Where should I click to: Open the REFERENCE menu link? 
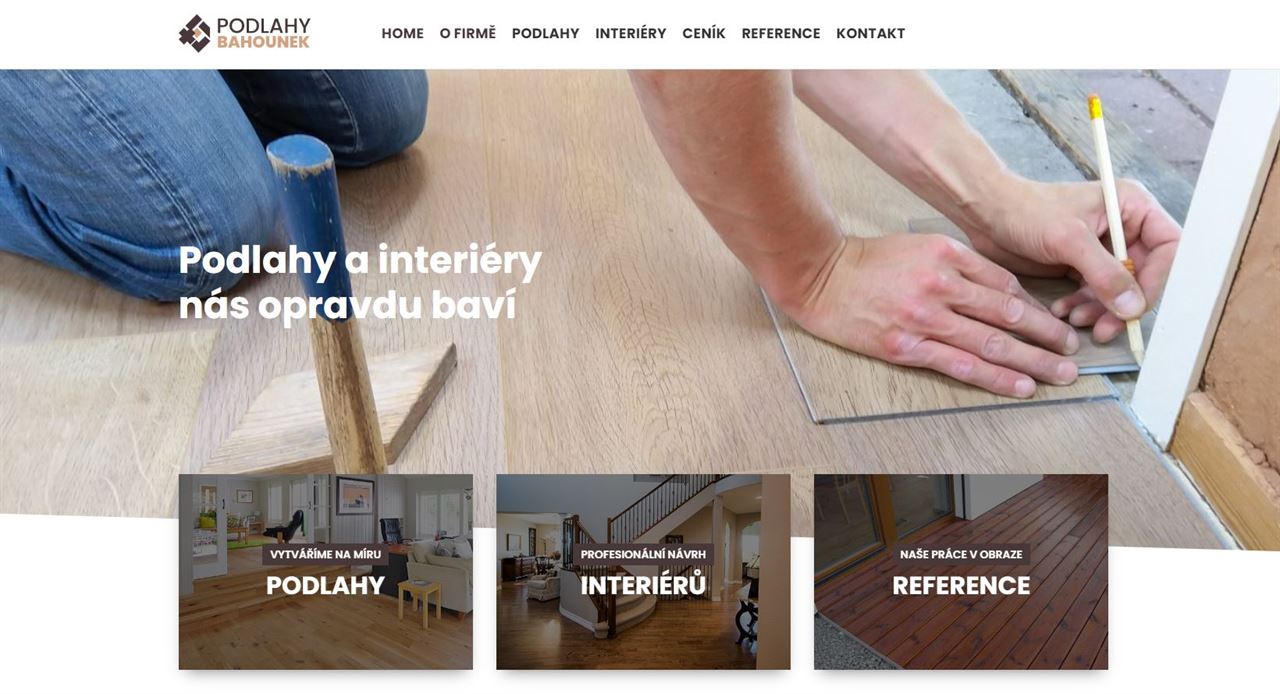point(781,33)
